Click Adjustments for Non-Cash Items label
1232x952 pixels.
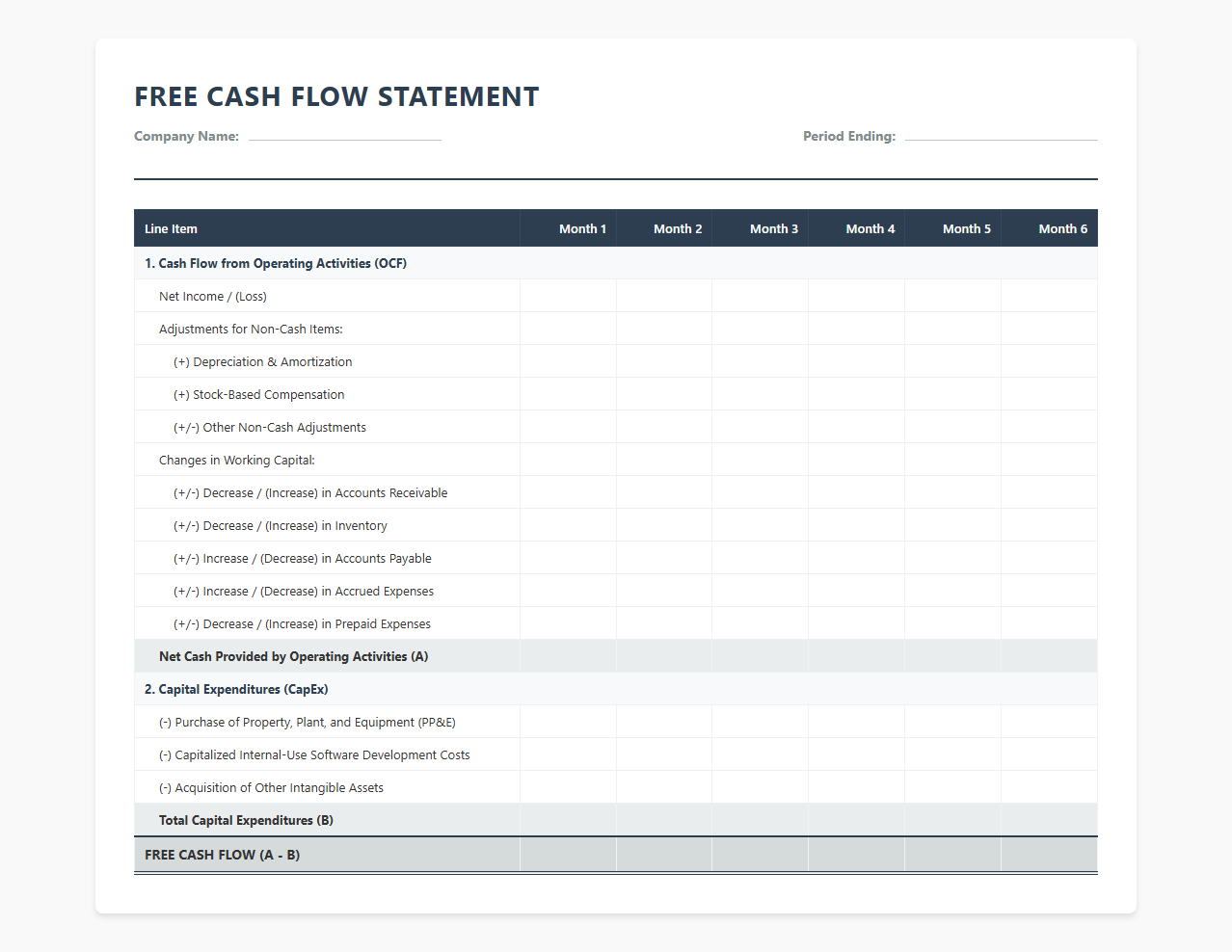[x=251, y=329]
